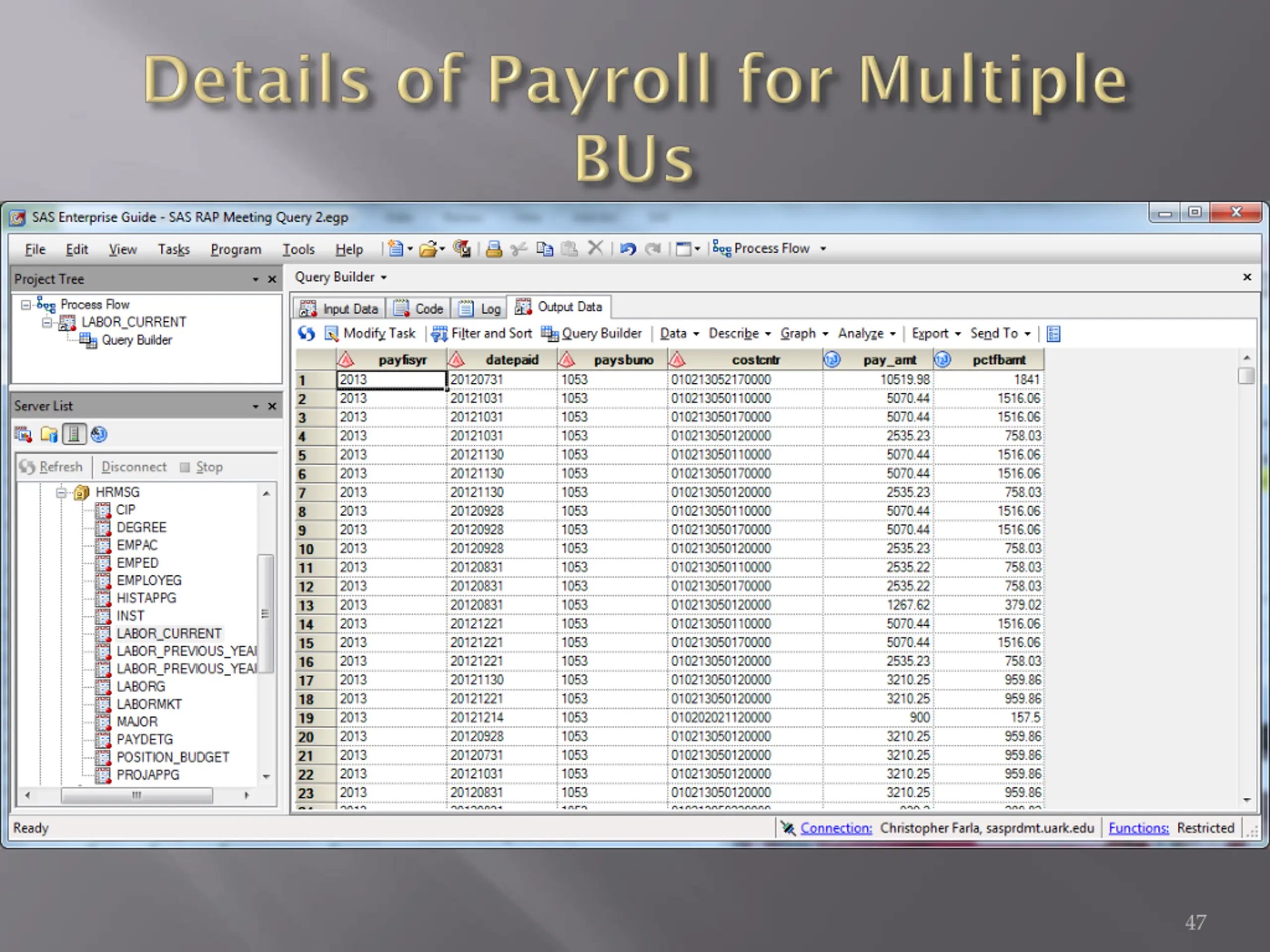Click the Filter and Sort button
The image size is (1270, 952).
(x=482, y=333)
